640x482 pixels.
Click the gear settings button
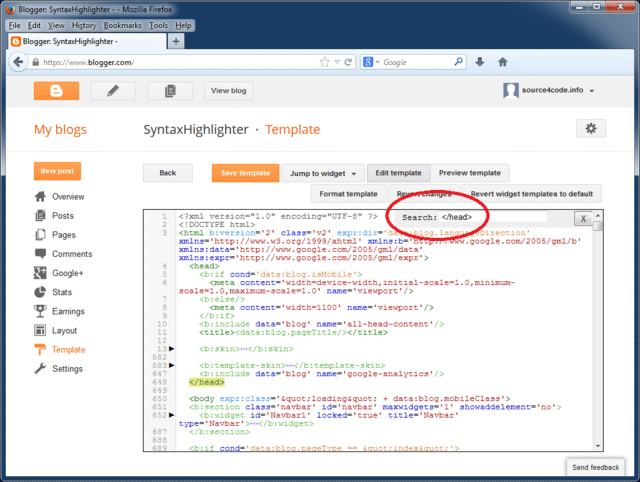591,129
